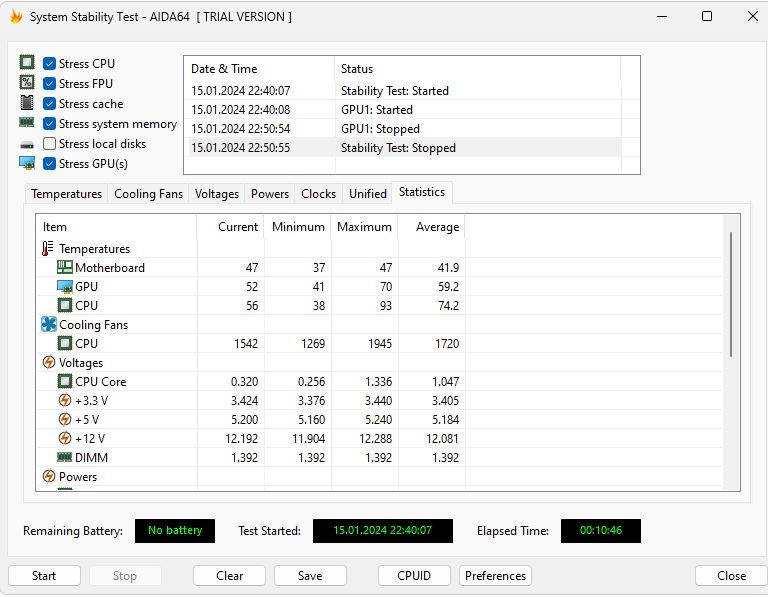Click the percent icon beside Stress FPU
The image size is (768, 597).
point(26,83)
